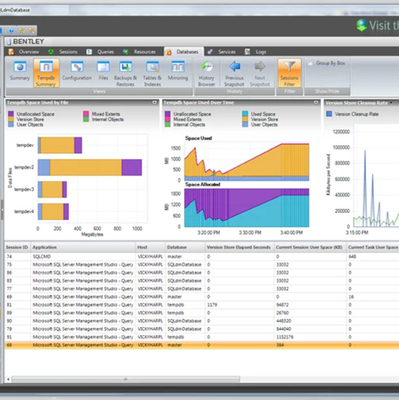Sort by Host column header
Image resolution: width=399 pixels, height=400 pixels.
(150, 247)
